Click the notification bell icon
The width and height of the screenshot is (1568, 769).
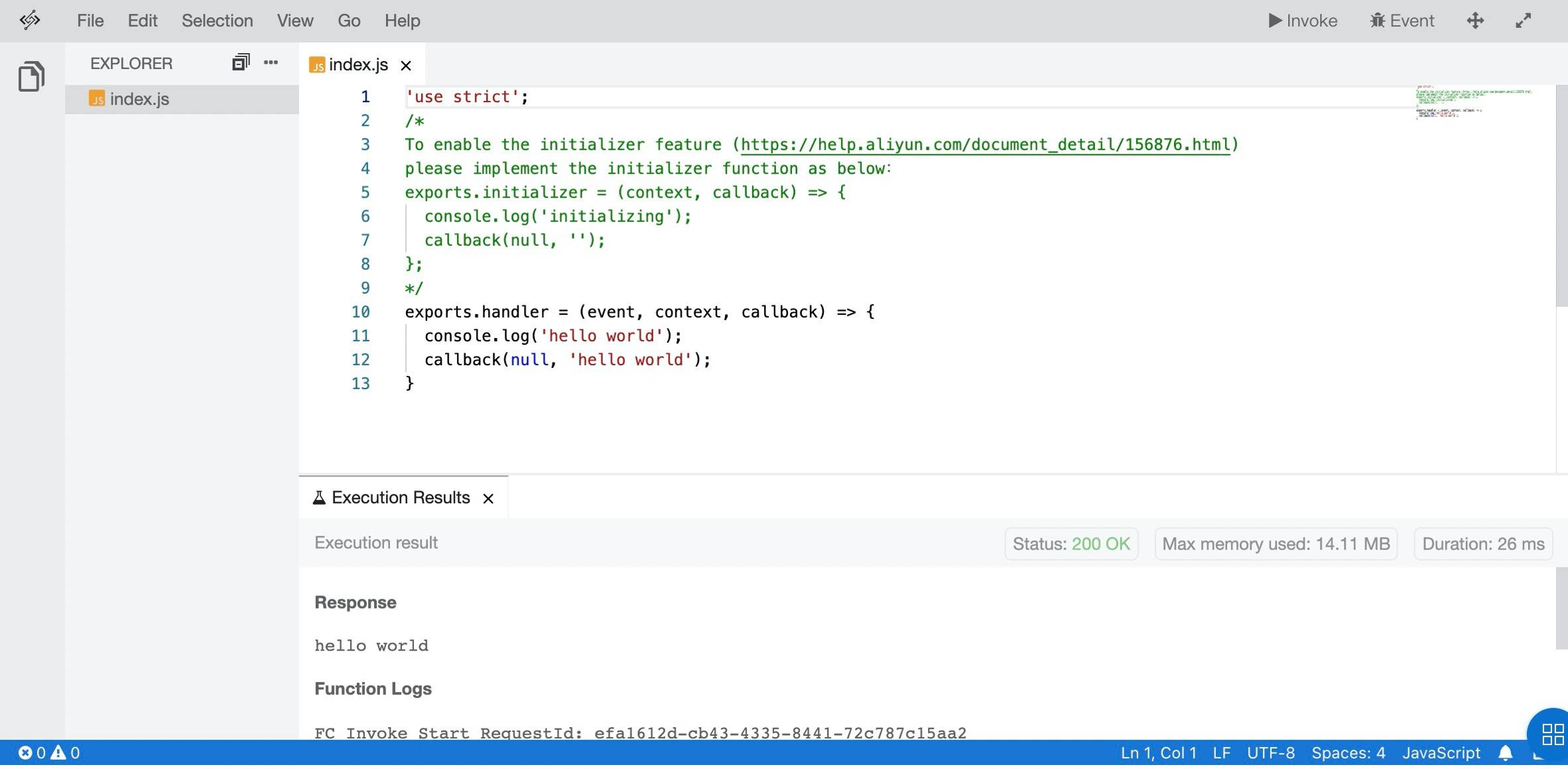(1505, 753)
